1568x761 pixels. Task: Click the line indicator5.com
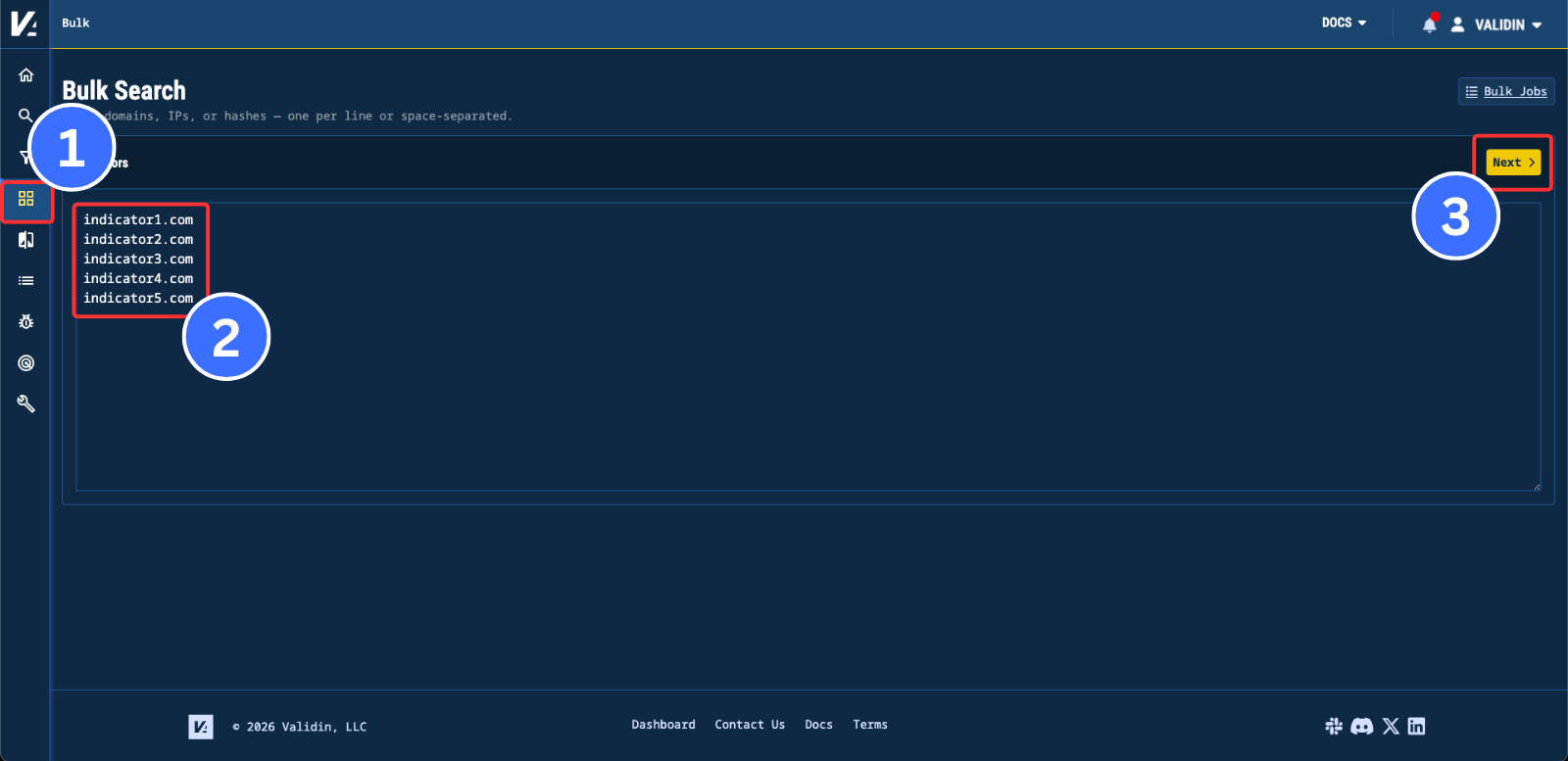click(x=138, y=298)
